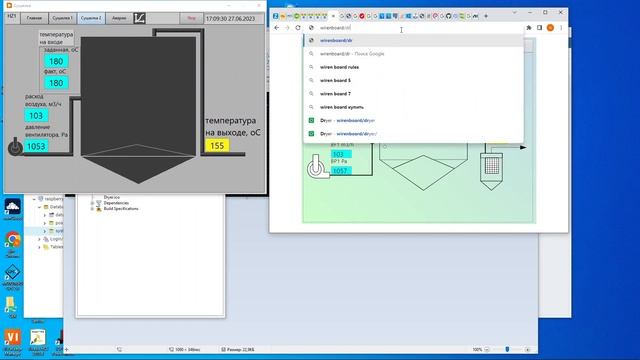The height and width of the screenshot is (360, 640).
Task: Open the Dryer - wirenboard/dryer/ suggestion with trailing slash
Action: [413, 134]
